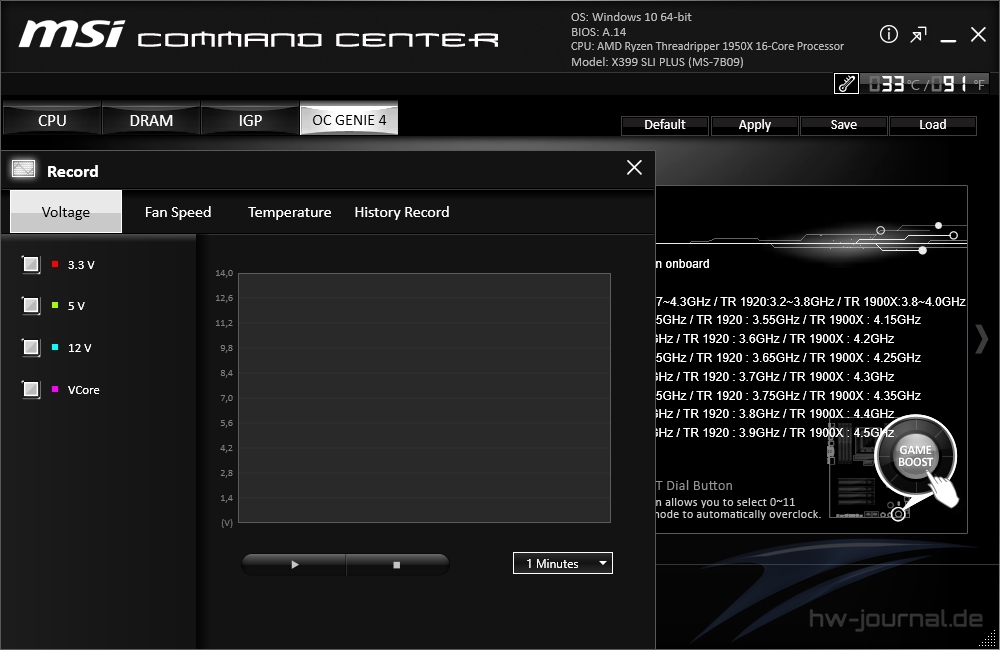
Task: Click the Record panel chart icon
Action: 24,169
